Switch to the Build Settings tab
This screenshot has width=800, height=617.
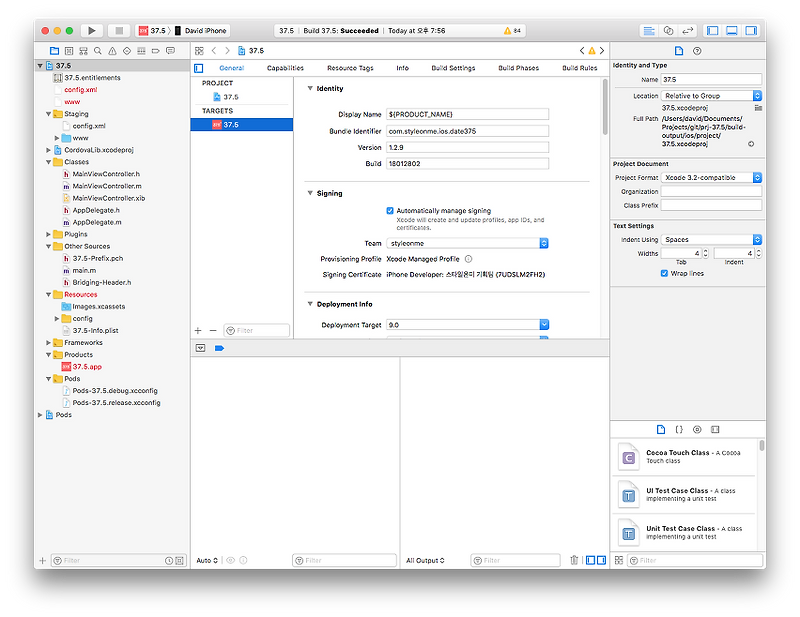[x=453, y=68]
